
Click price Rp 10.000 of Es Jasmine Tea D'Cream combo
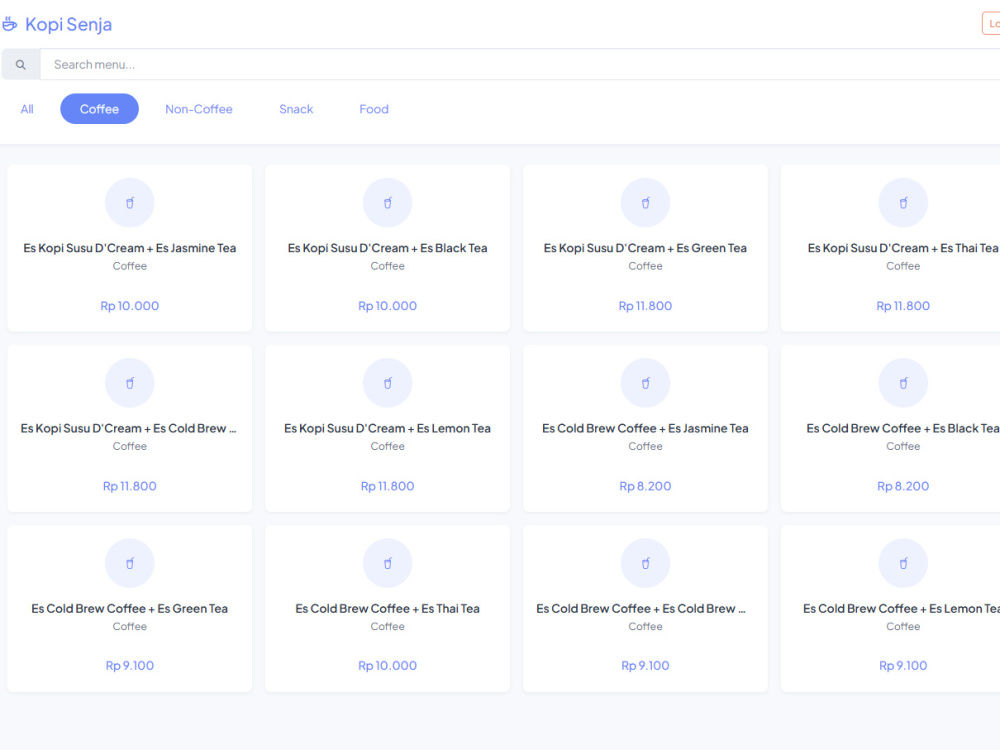tap(129, 305)
